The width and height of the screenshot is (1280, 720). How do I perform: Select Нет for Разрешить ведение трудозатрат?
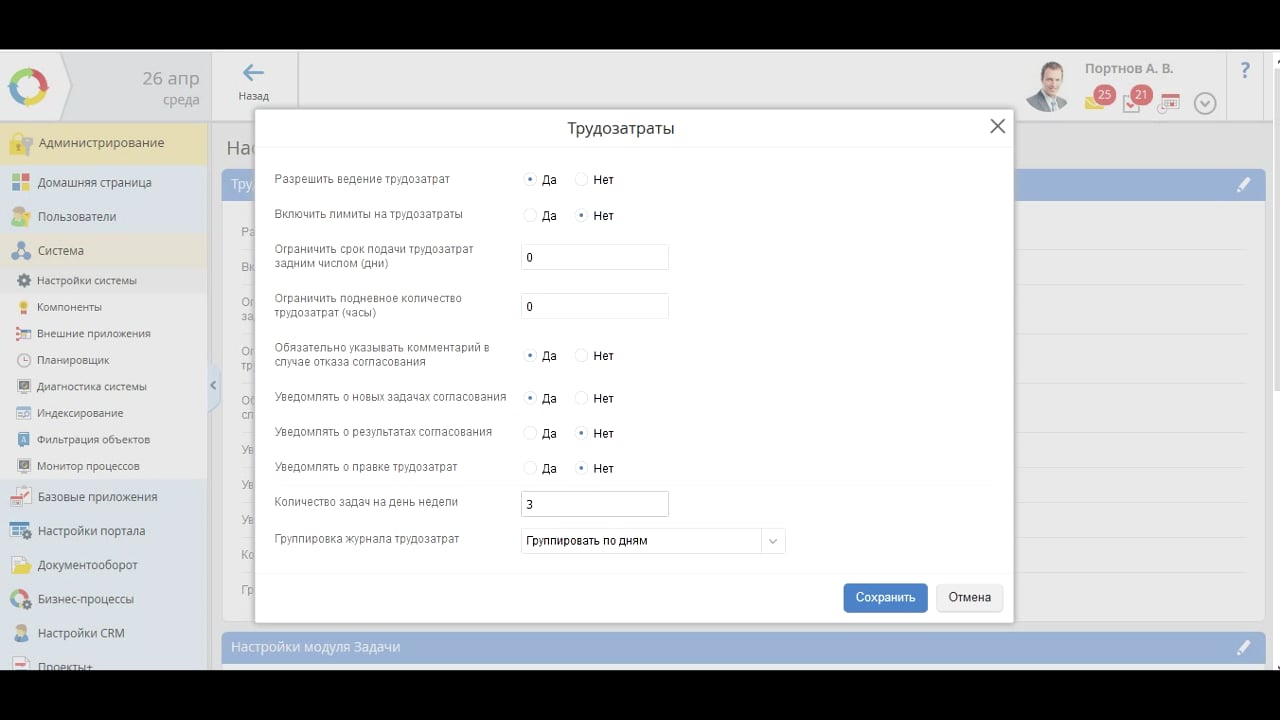coord(581,180)
